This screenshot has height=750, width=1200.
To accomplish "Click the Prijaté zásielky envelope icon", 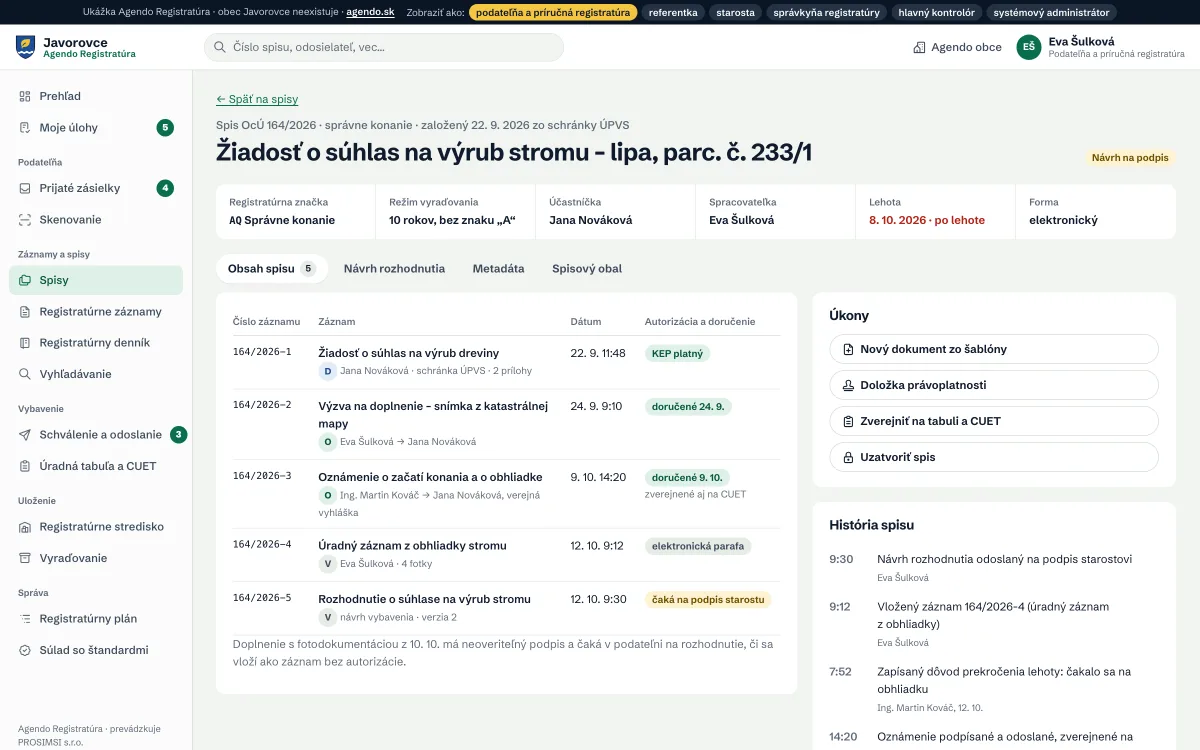I will pyautogui.click(x=25, y=188).
